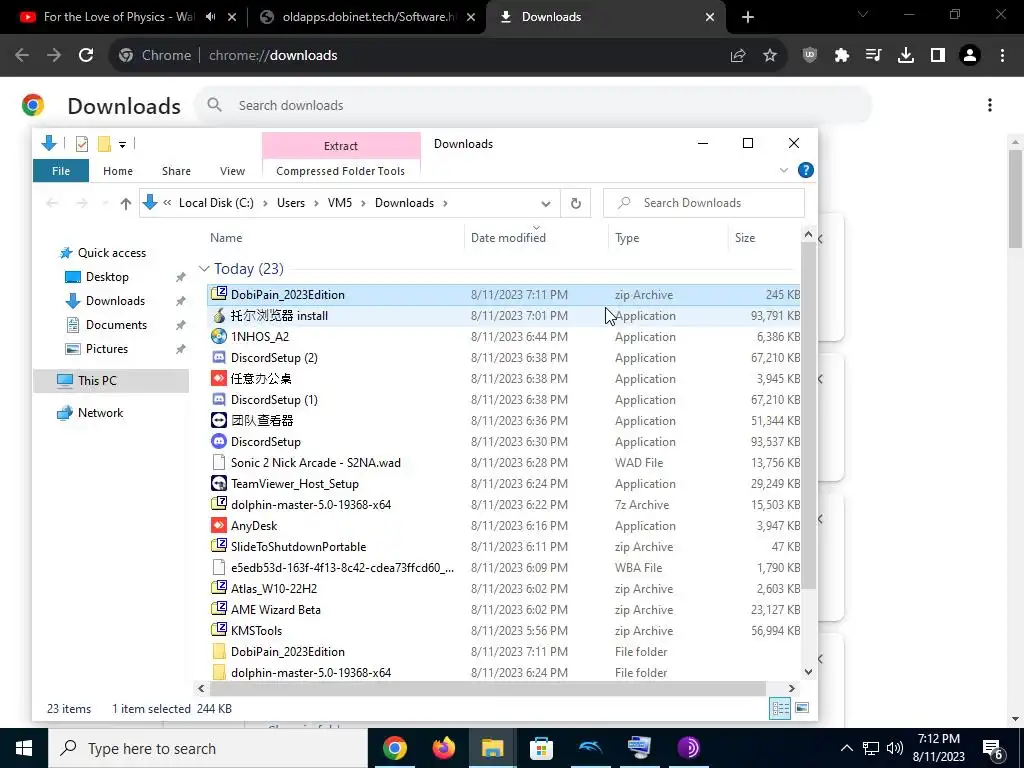1024x768 pixels.
Task: Open the Customize Quick Access Toolbar dropdown
Action: (x=122, y=144)
